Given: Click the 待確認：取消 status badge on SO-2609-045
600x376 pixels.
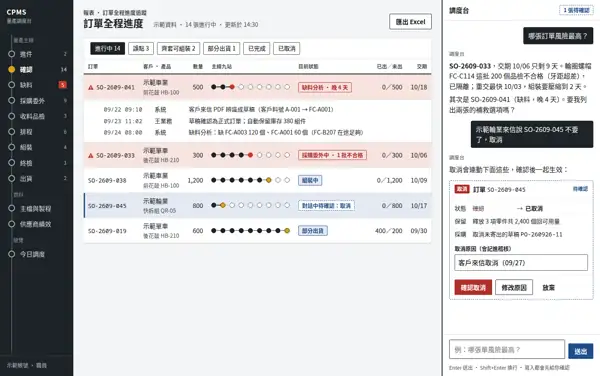Looking at the screenshot, I should pyautogui.click(x=326, y=206).
